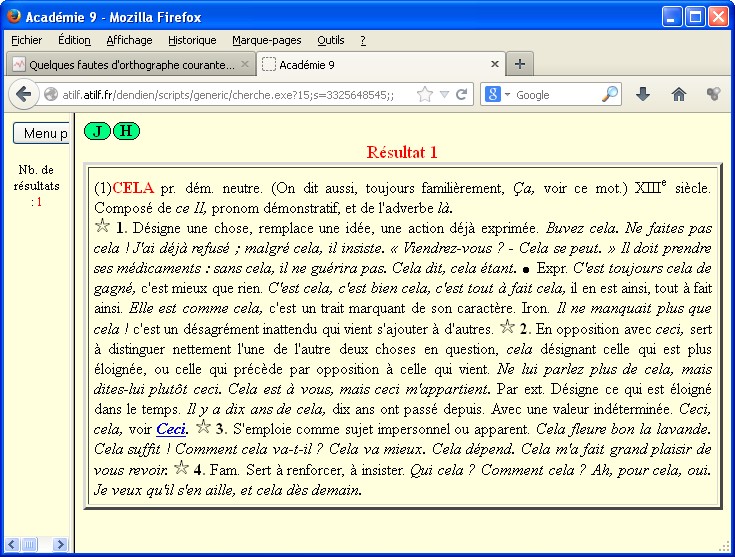Bookmark this page with the star icon
735x557 pixels.
[x=425, y=95]
